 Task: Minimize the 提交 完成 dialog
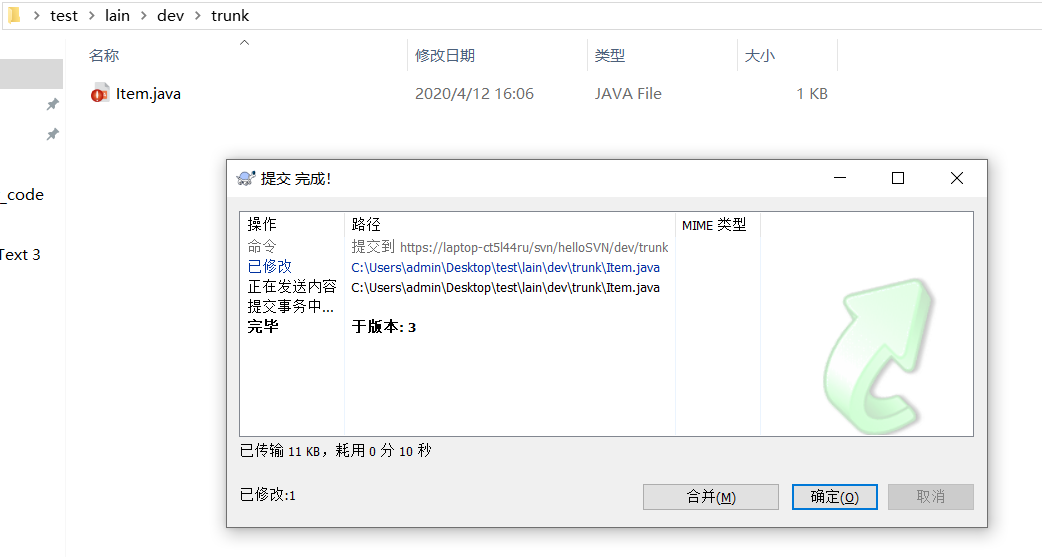[840, 178]
